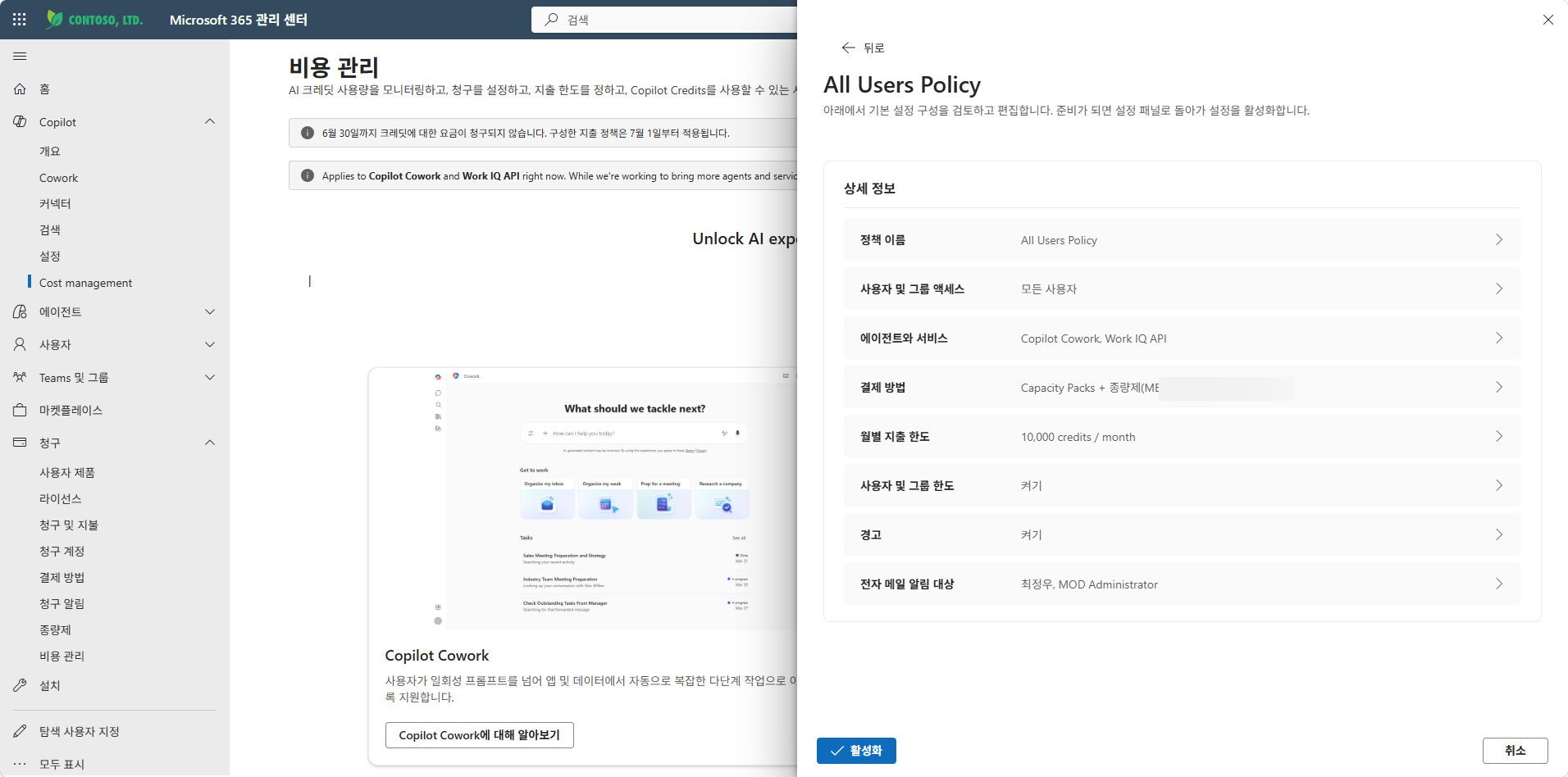
Task: Click the 에이전트 icon in sidebar
Action: click(x=20, y=311)
